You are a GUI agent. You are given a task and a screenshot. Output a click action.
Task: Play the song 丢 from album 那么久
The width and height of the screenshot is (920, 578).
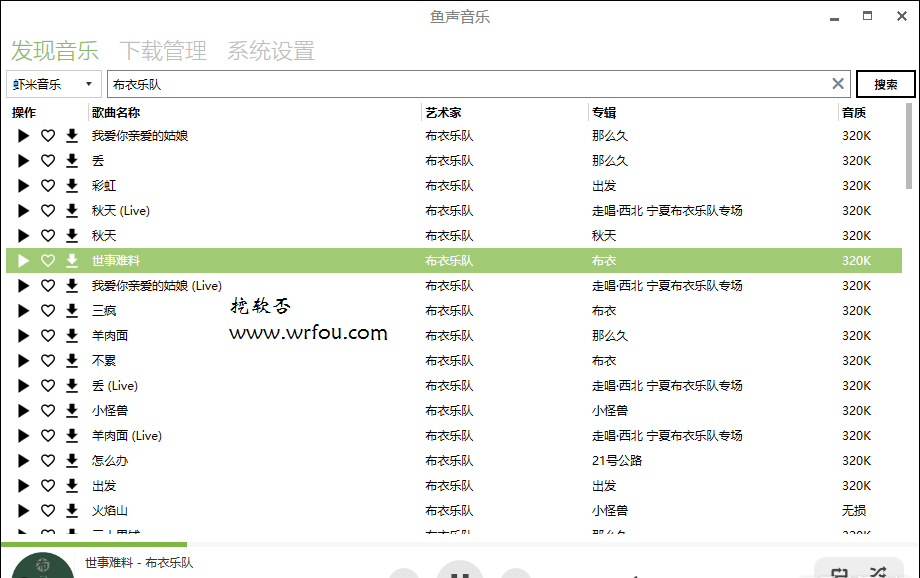[x=23, y=161]
